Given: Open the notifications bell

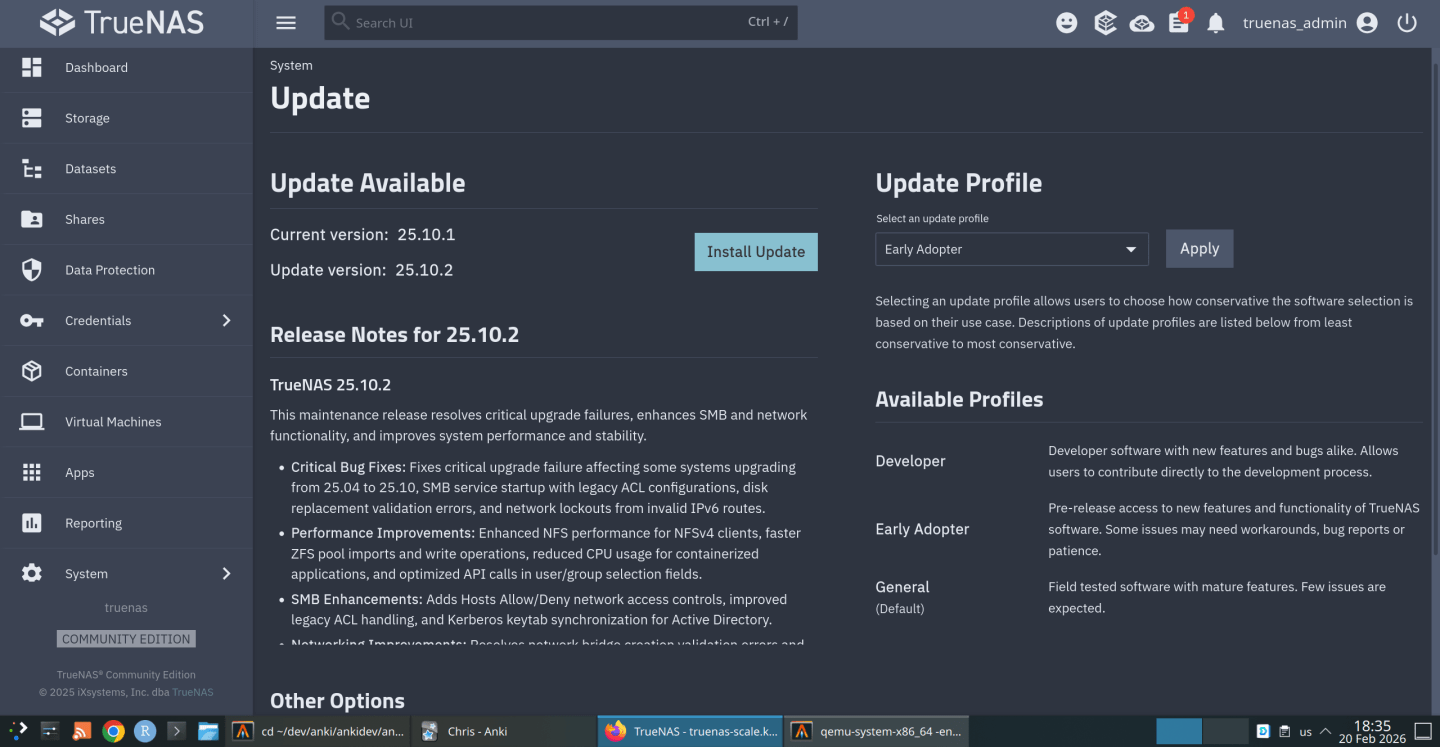Looking at the screenshot, I should point(1215,22).
